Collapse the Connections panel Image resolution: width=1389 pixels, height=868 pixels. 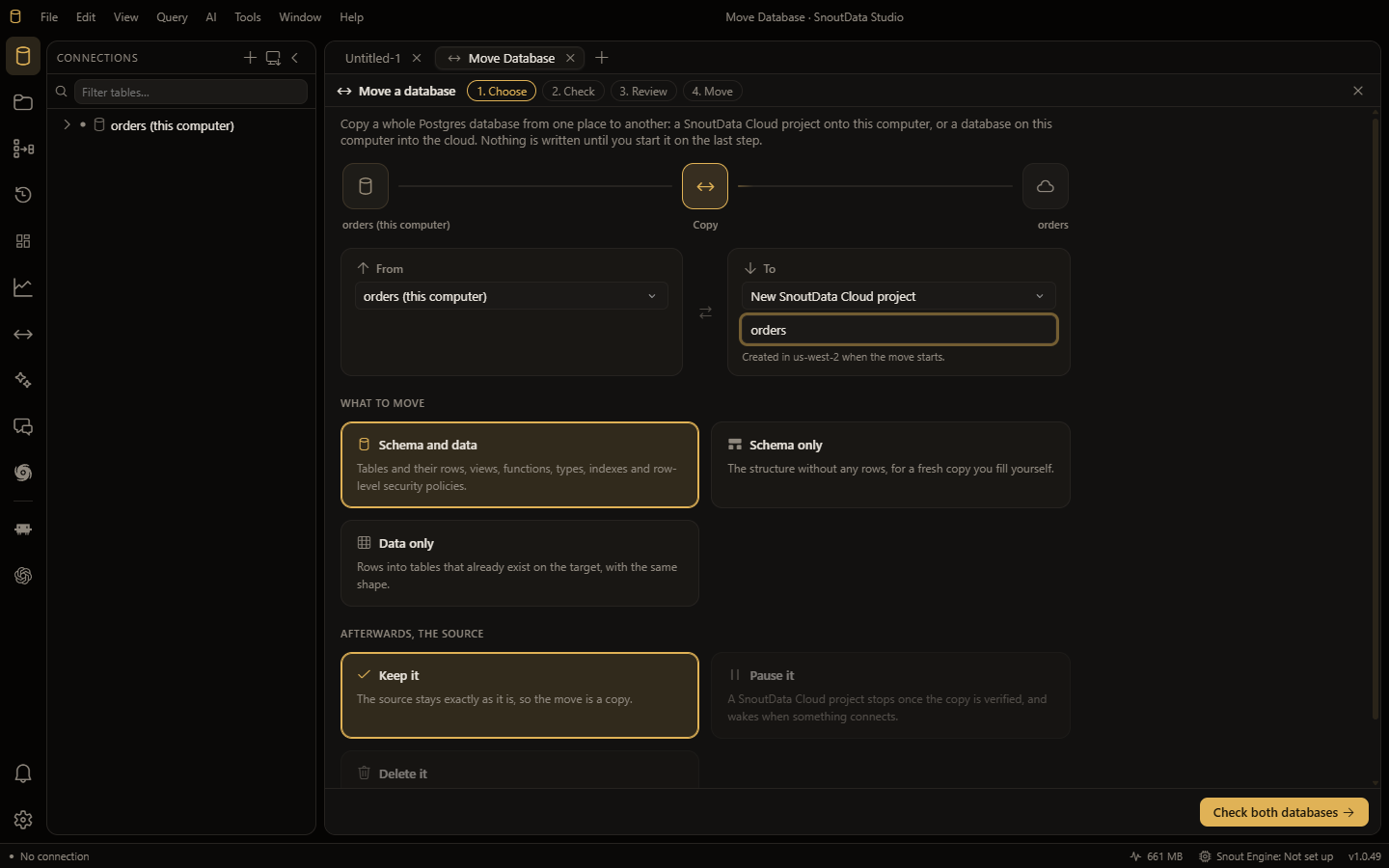[295, 58]
